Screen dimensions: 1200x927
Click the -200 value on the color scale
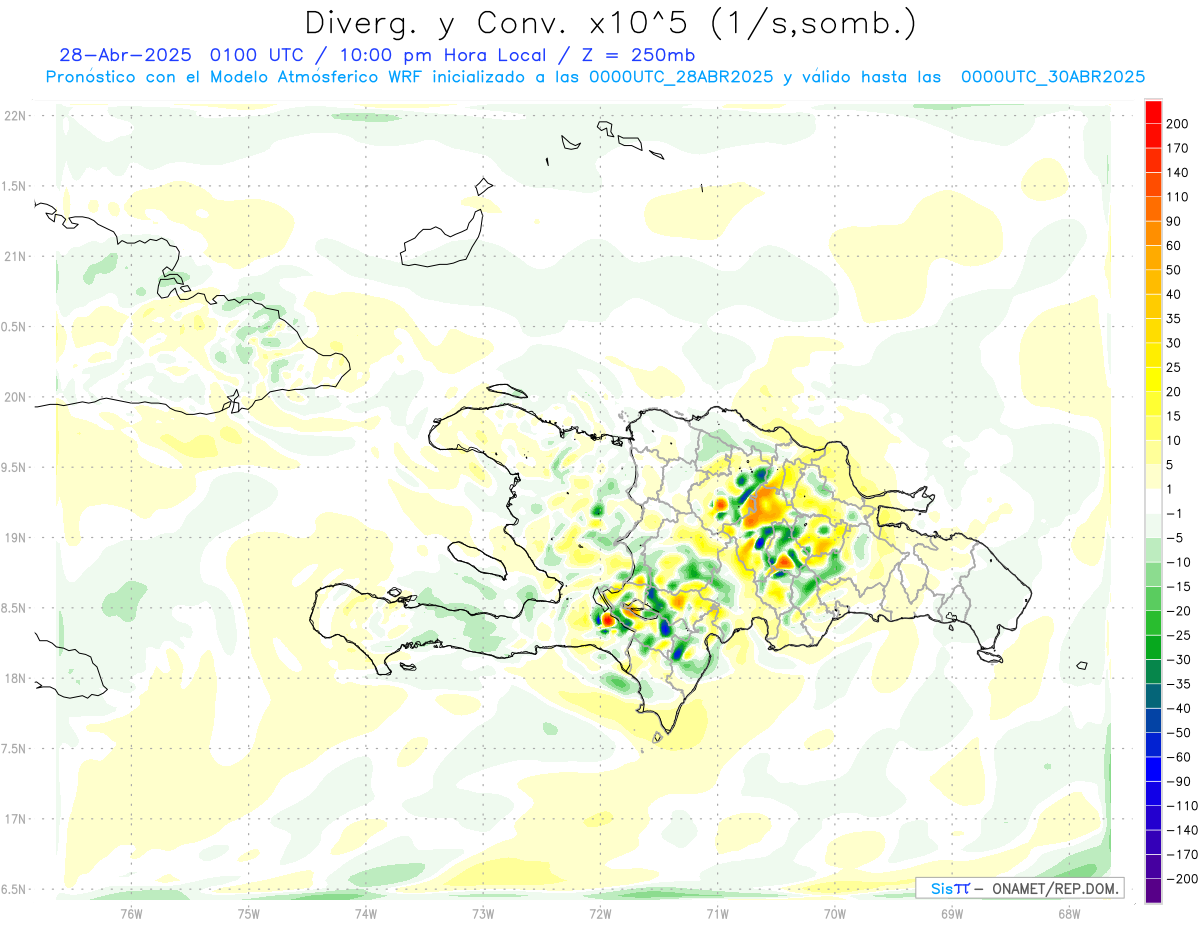click(x=1183, y=879)
